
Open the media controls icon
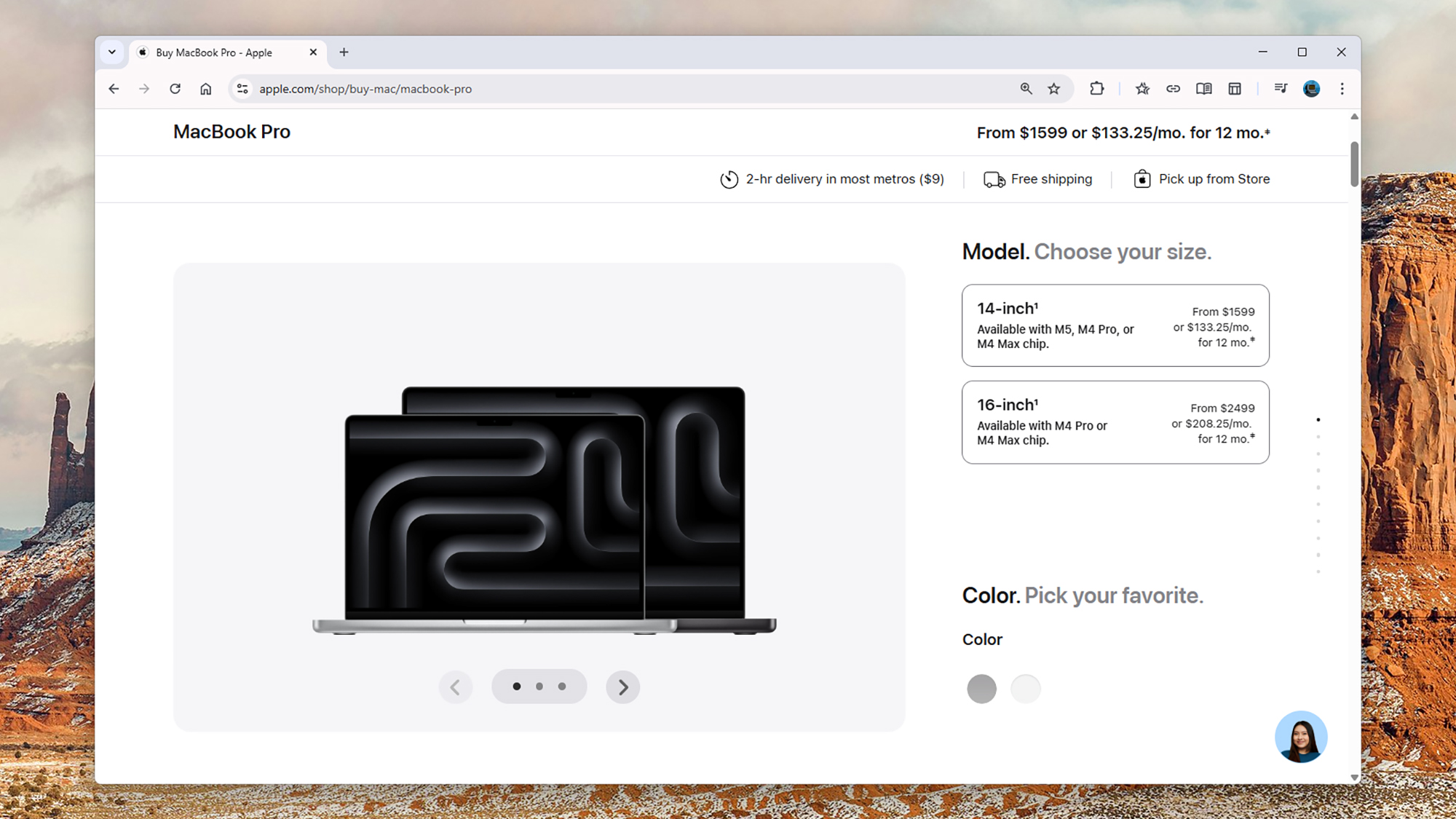click(x=1281, y=88)
